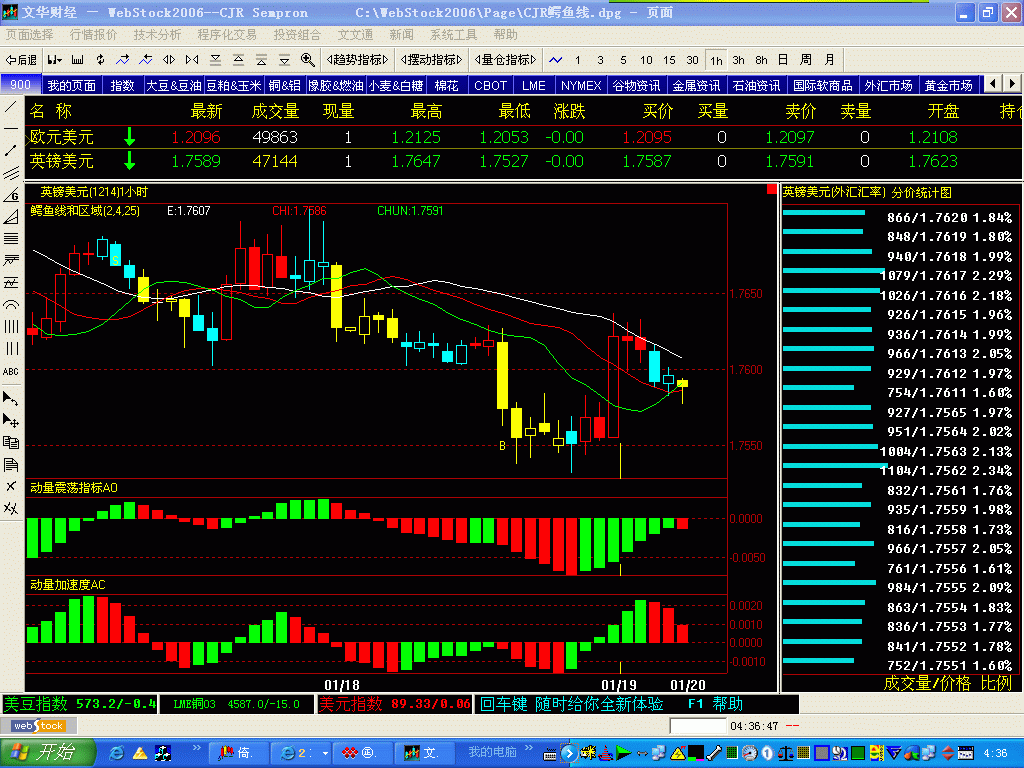Select the arrow pointer rotate tool
The image size is (1024, 768).
tap(11, 398)
